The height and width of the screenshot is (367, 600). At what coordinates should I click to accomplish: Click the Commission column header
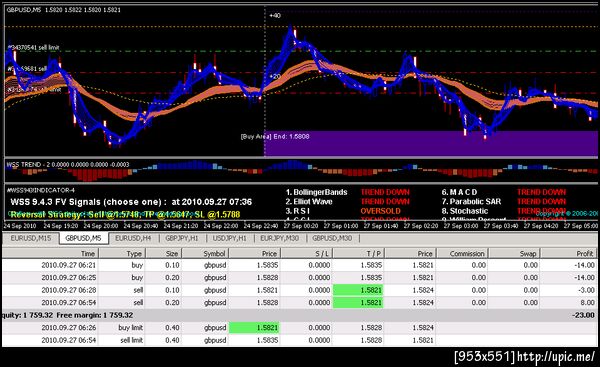[x=463, y=253]
